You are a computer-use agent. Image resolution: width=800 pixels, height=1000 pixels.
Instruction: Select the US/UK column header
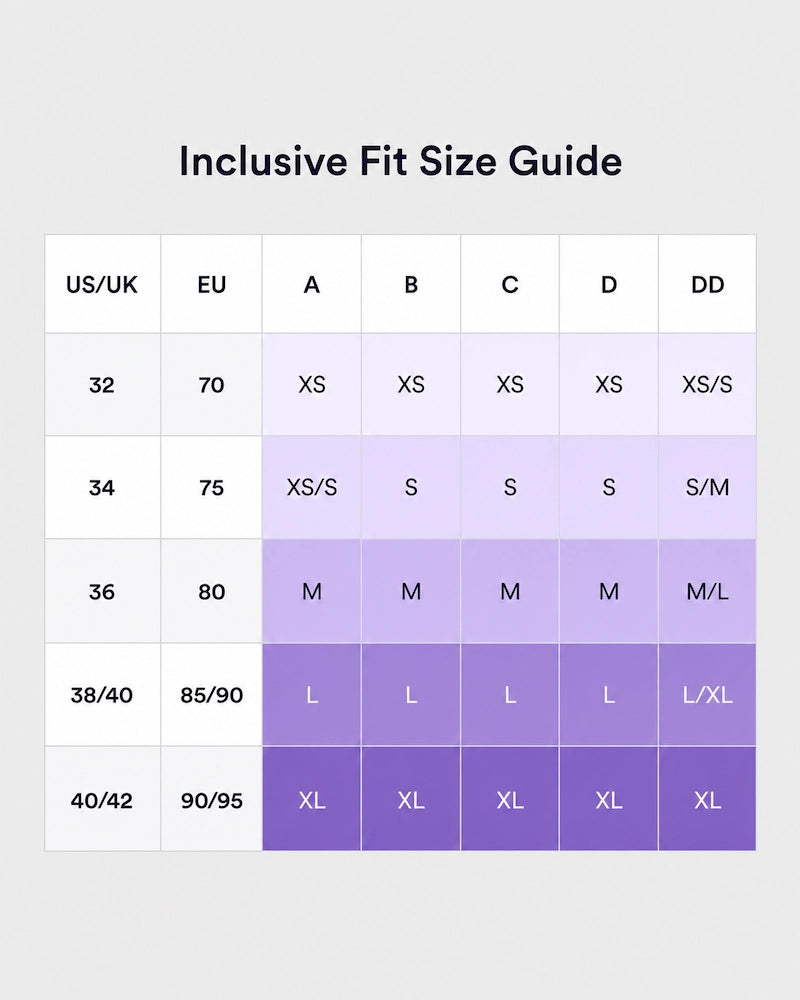102,284
